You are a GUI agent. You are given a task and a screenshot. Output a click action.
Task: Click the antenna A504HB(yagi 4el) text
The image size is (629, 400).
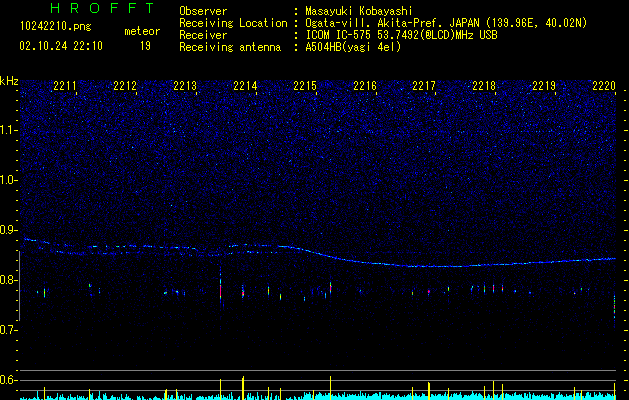pos(353,47)
